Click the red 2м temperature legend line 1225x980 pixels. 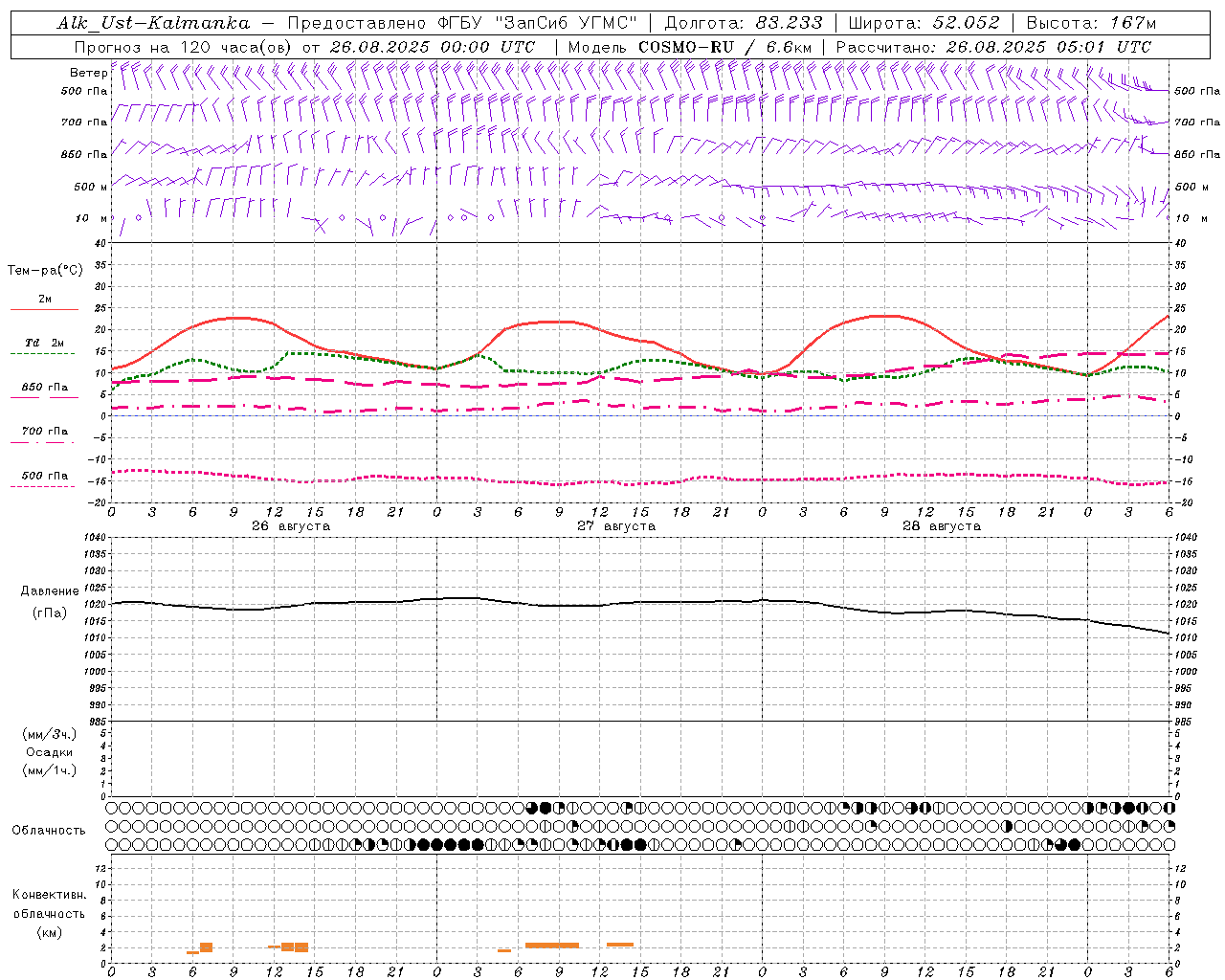pyautogui.click(x=45, y=310)
